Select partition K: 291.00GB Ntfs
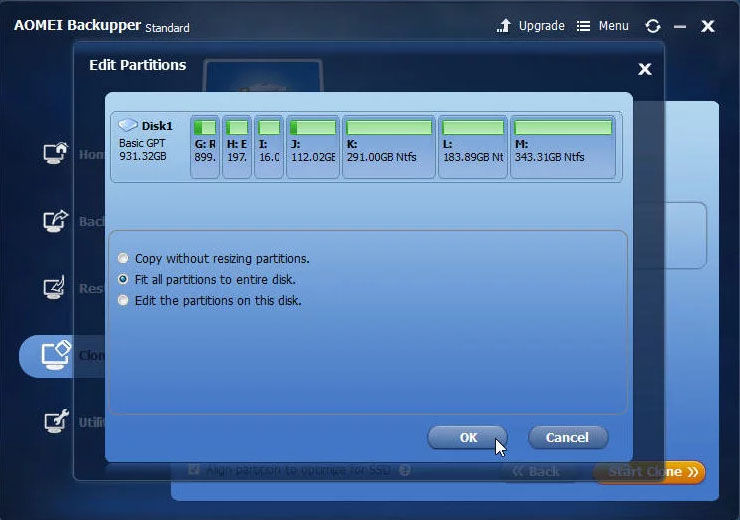Image resolution: width=740 pixels, height=520 pixels. (388, 147)
